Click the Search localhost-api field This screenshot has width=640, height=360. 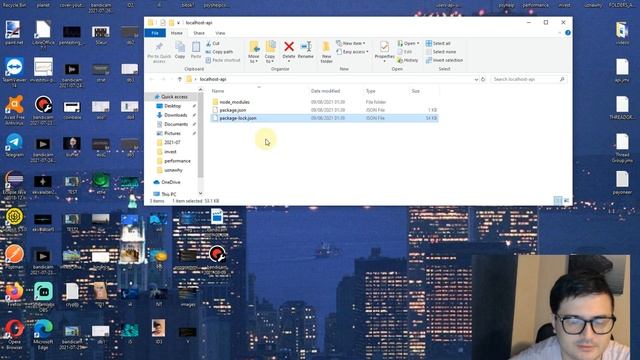tap(529, 79)
